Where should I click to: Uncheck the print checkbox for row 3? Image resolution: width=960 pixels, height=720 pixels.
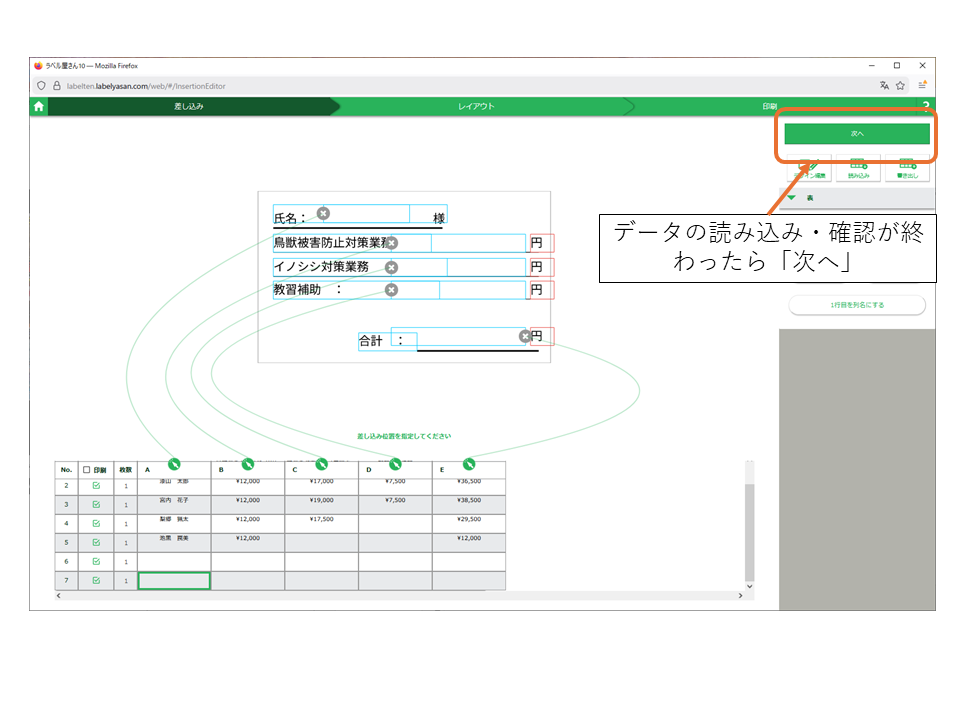96,504
